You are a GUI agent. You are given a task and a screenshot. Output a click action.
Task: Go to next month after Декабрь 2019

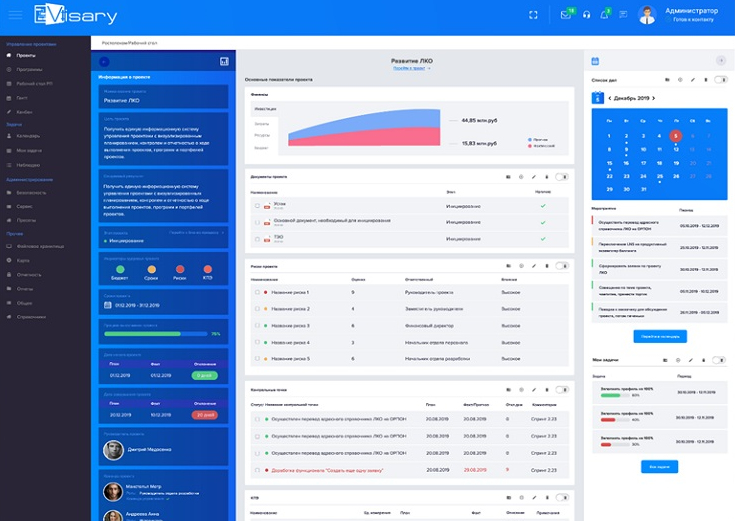(654, 98)
